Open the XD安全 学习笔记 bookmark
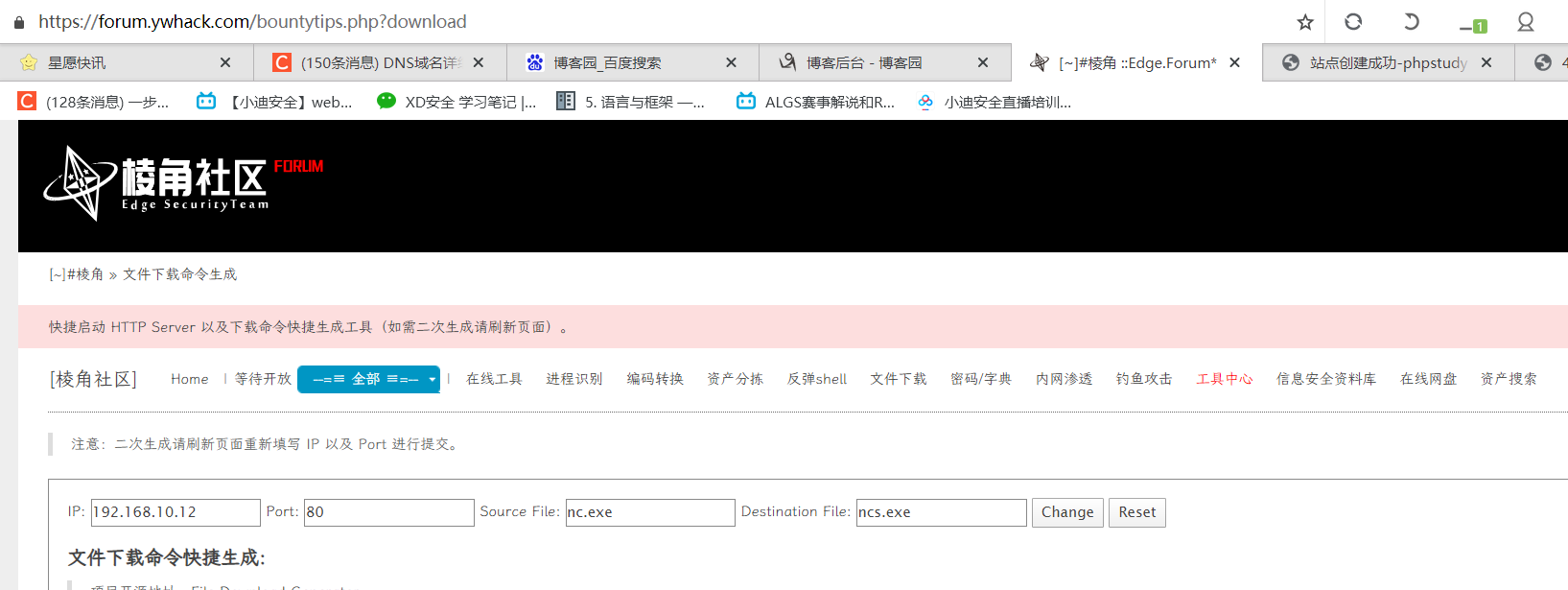This screenshot has height=590, width=1568. (x=456, y=102)
